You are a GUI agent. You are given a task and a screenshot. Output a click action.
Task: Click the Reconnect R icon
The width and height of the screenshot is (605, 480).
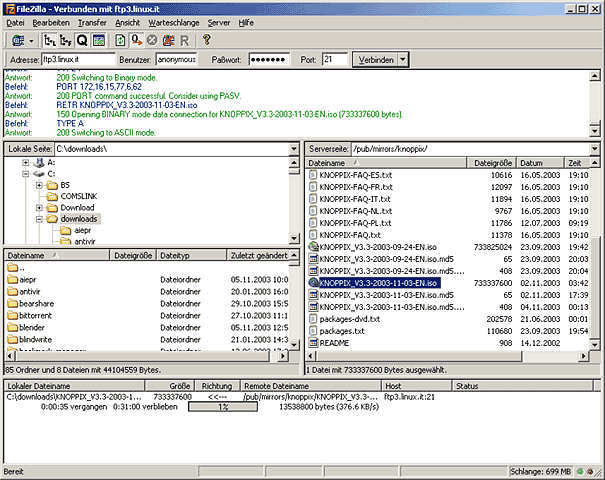pyautogui.click(x=184, y=41)
